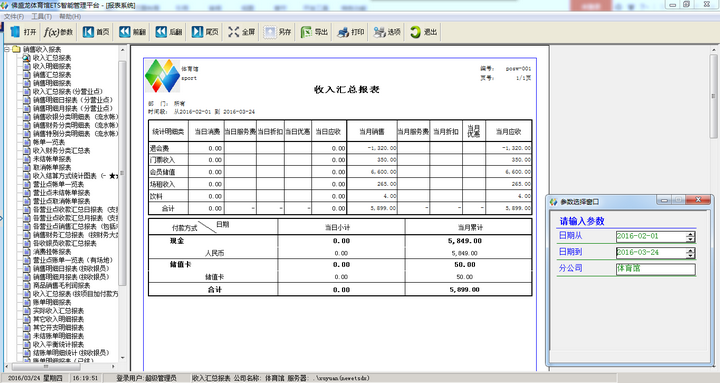
Task: Click the sport logo in report header
Action: point(163,76)
